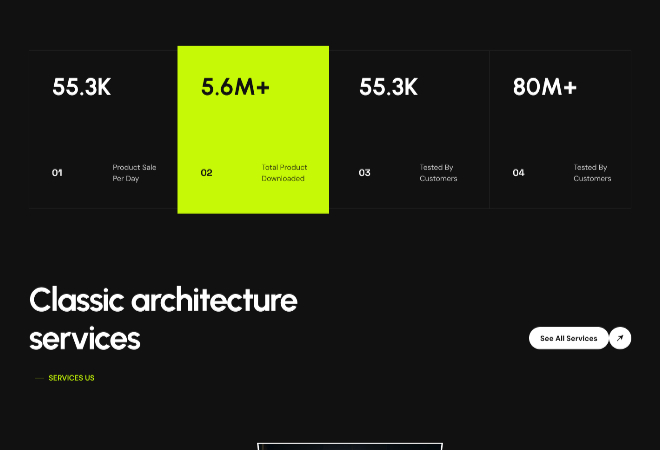Click the 80M+ figure
This screenshot has width=660, height=450.
pos(545,87)
